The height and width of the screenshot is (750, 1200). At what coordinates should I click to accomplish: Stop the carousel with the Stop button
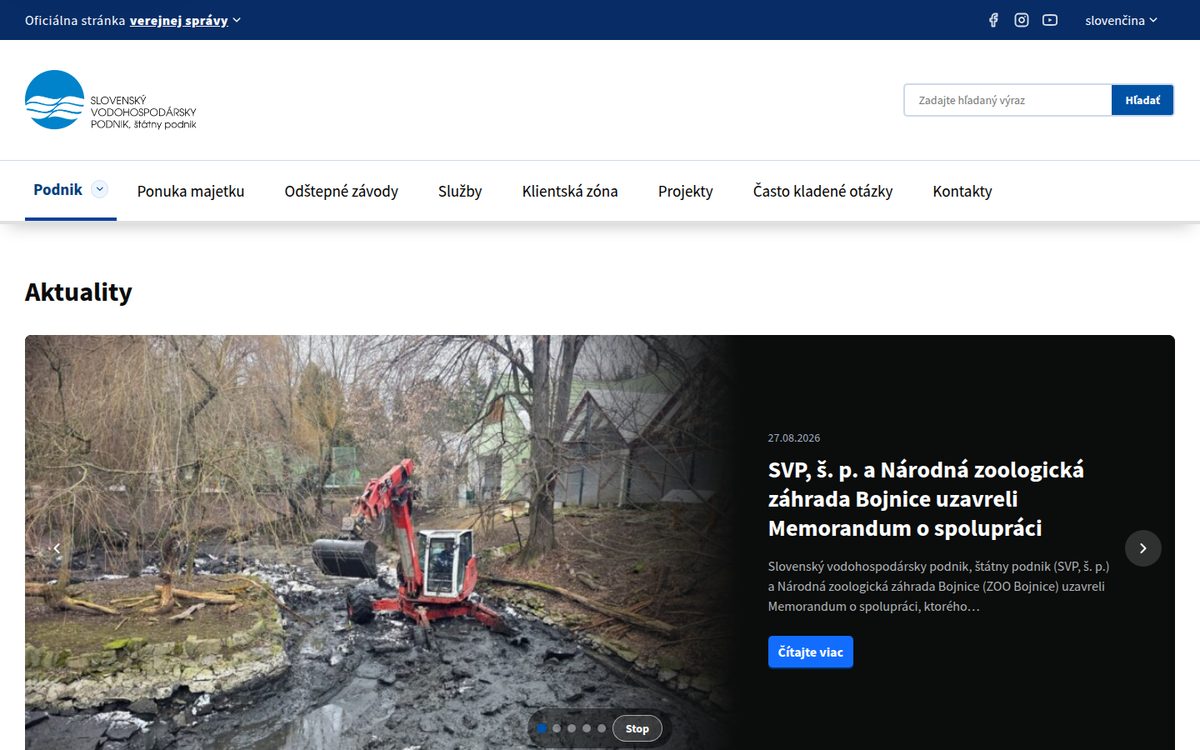(637, 729)
